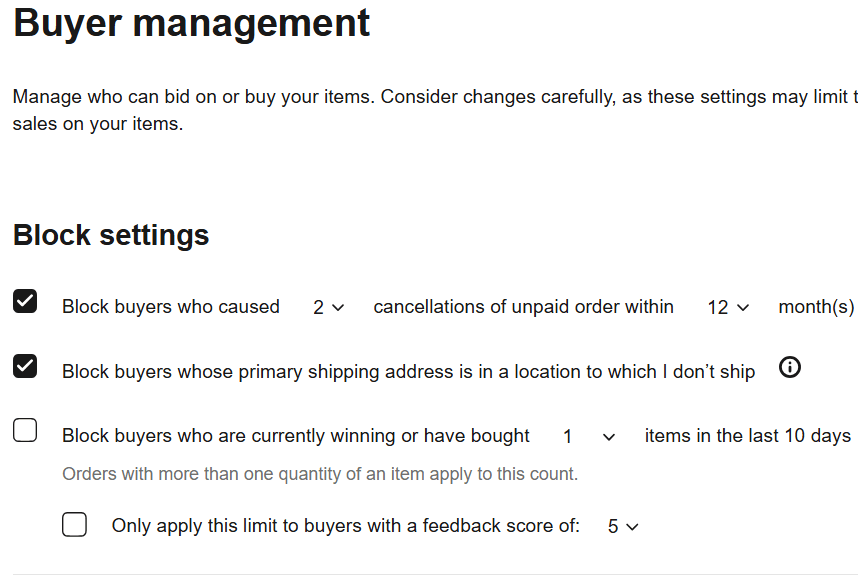Click the Buyer management page heading
This screenshot has height=580, width=858.
(x=192, y=23)
